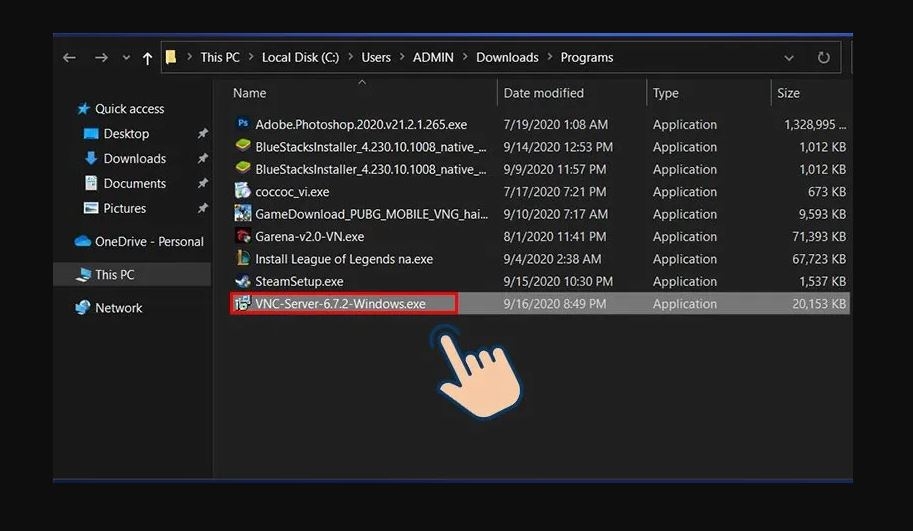
Task: Select VNC-Server-6.7.2-Windows.exe file
Action: pos(340,304)
